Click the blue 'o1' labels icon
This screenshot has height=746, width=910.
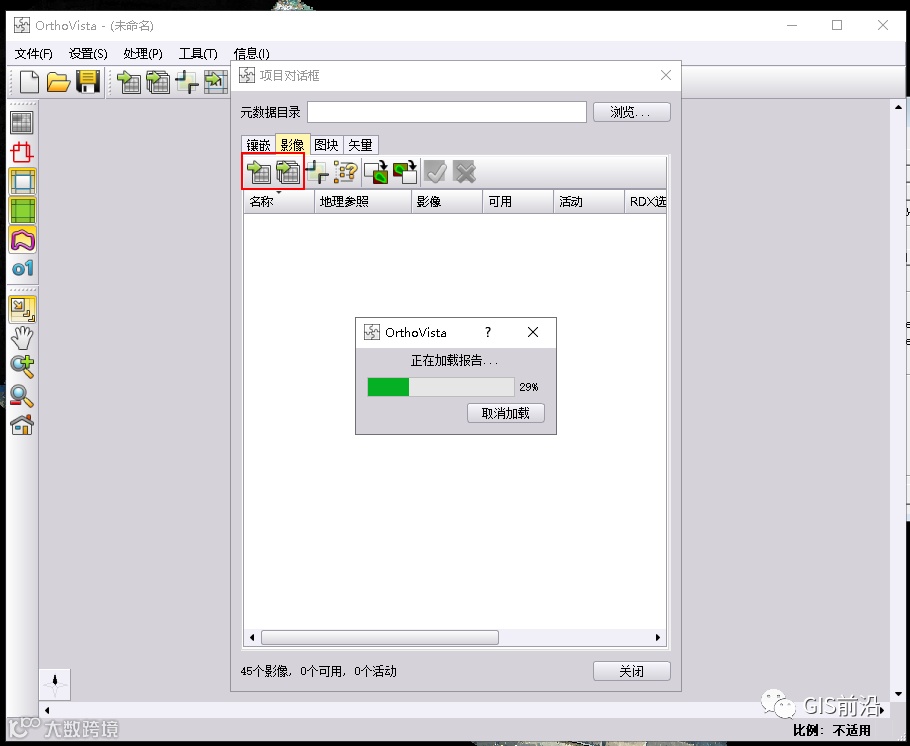(x=22, y=268)
